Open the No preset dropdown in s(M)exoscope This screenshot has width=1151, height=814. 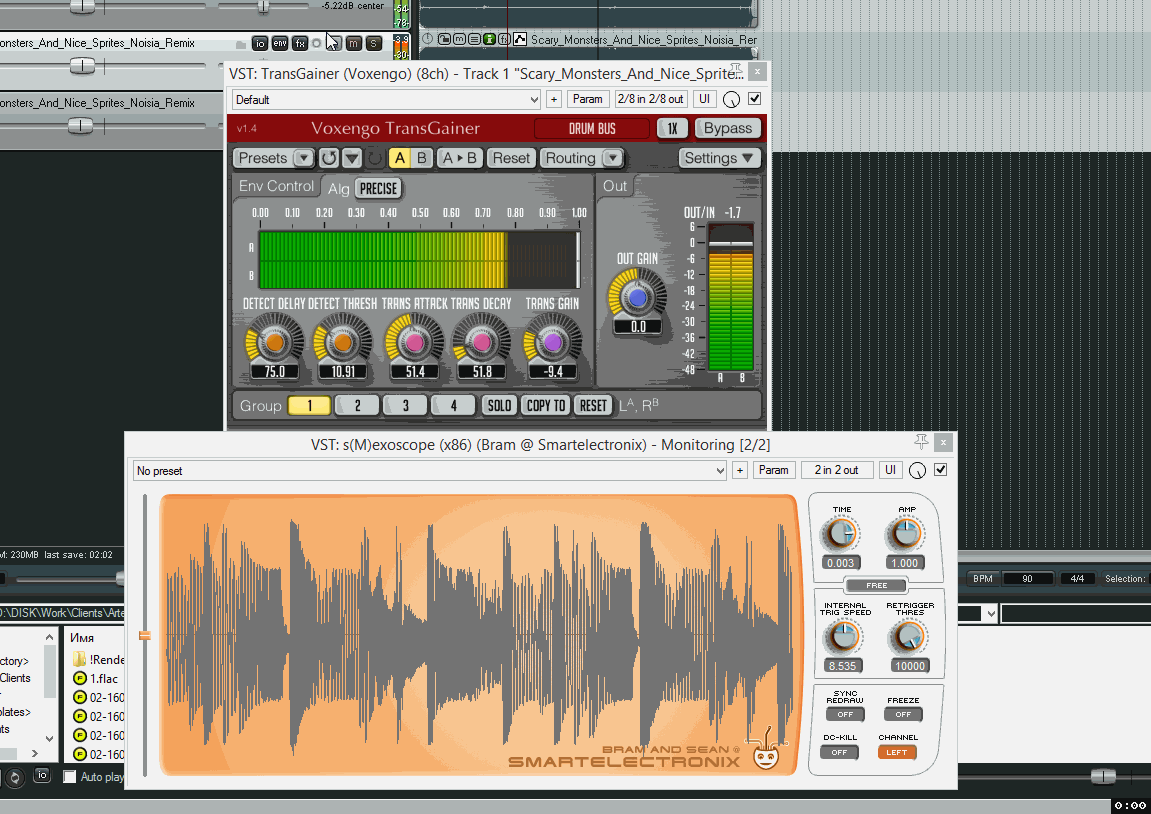click(x=430, y=470)
